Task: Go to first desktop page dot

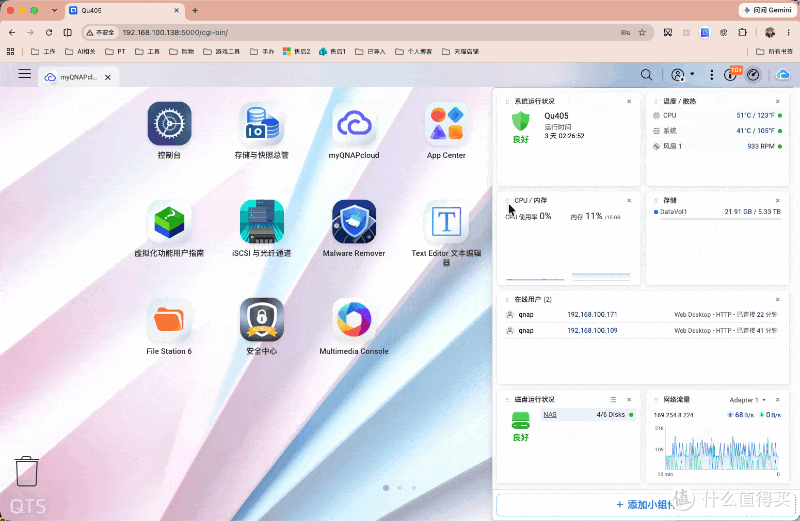Action: click(x=386, y=488)
